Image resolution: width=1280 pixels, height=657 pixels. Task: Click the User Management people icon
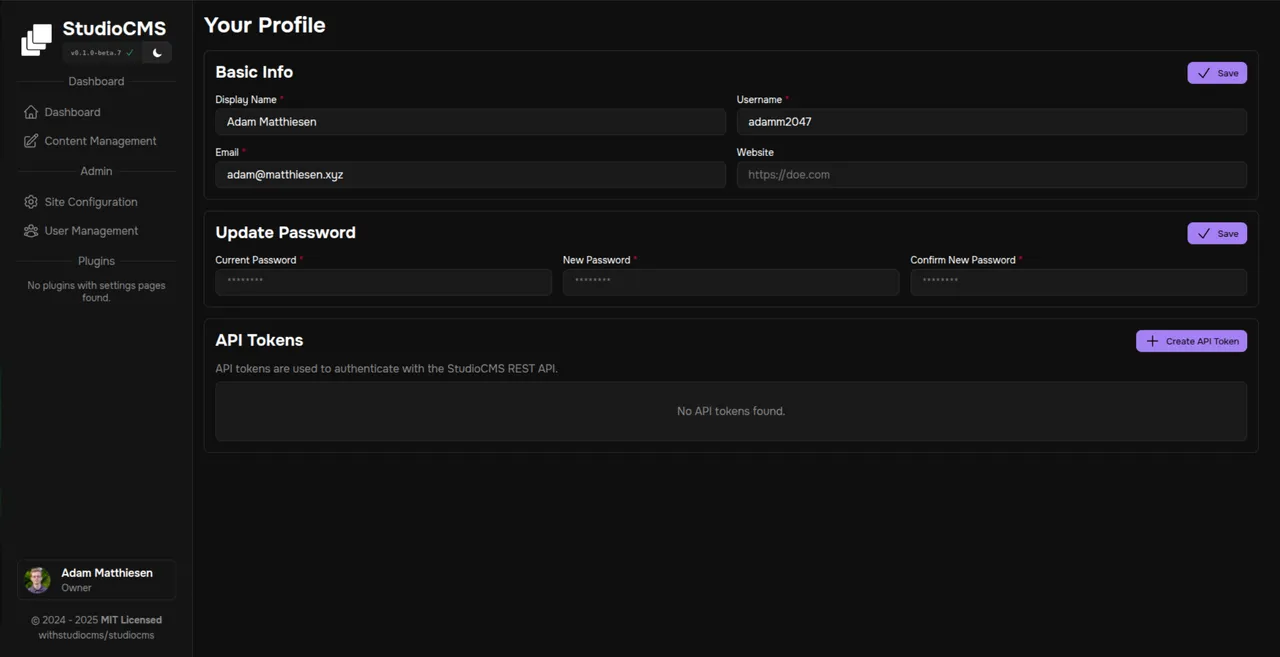[x=29, y=231]
